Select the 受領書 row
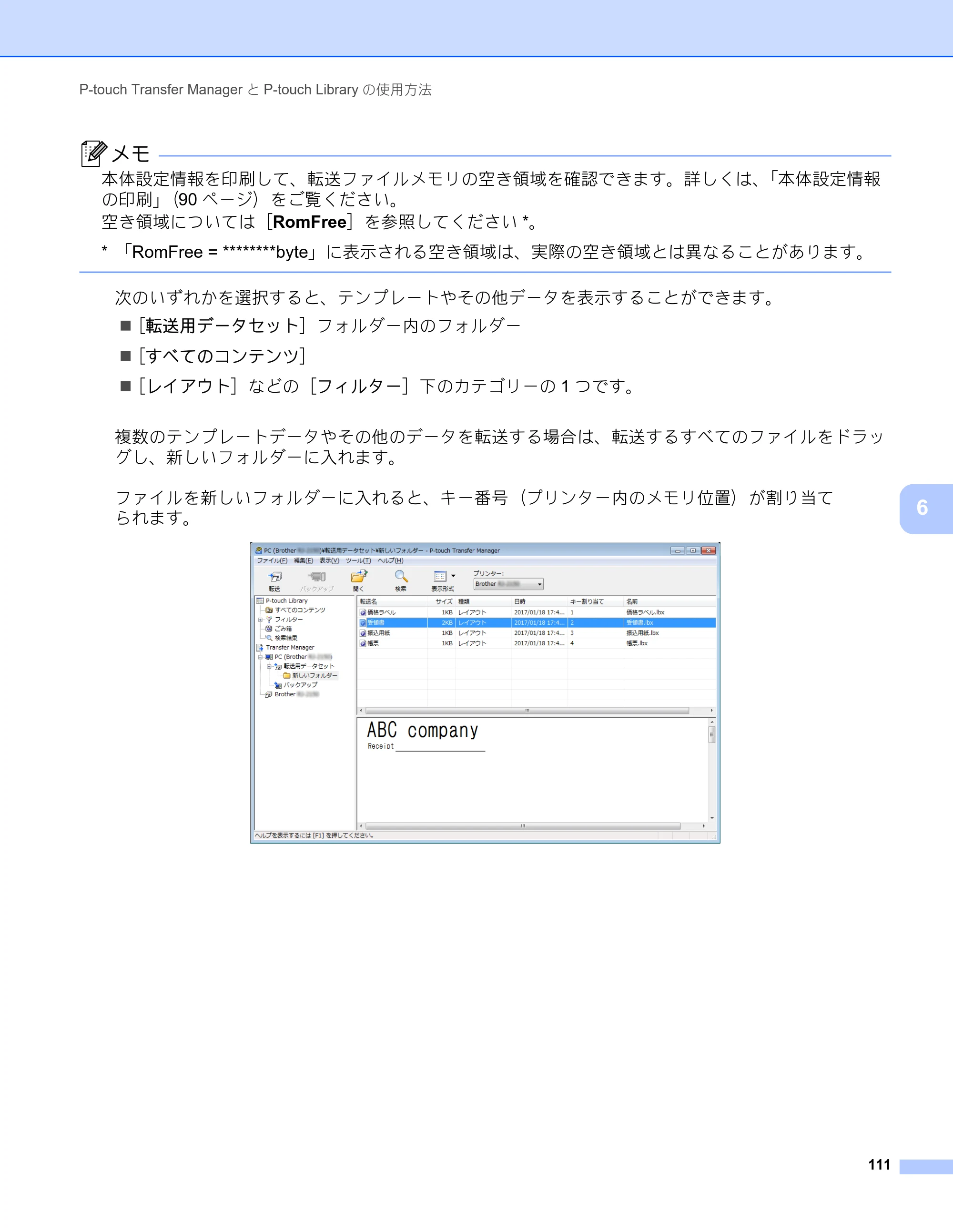The height and width of the screenshot is (1232, 953). (x=536, y=622)
